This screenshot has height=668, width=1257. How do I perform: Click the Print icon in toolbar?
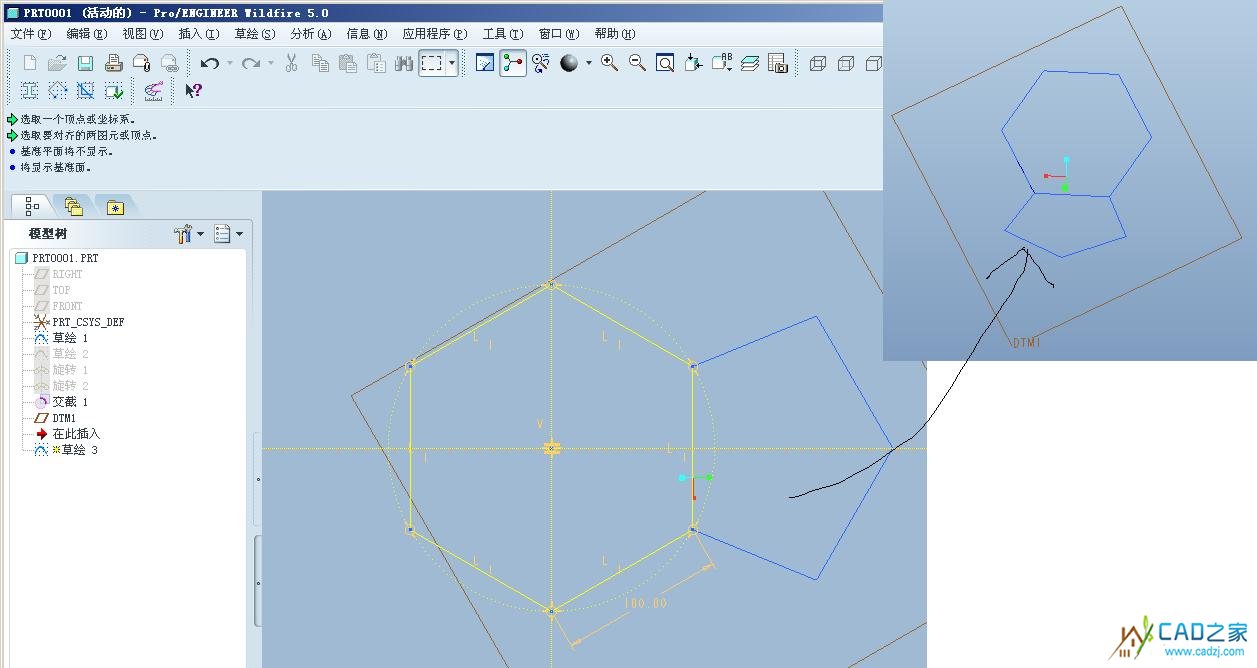pos(113,63)
